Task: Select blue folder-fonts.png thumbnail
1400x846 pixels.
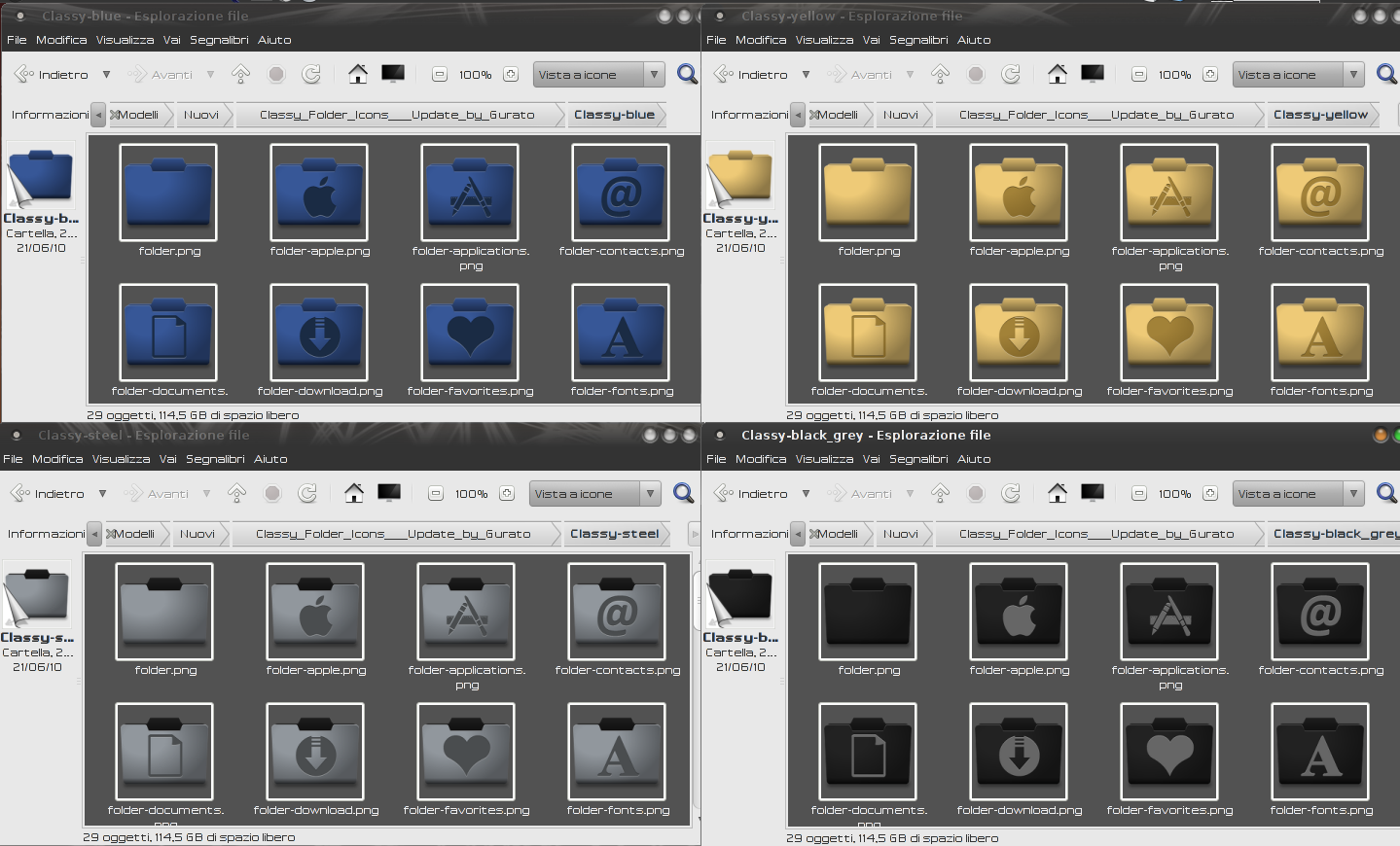Action: point(621,333)
